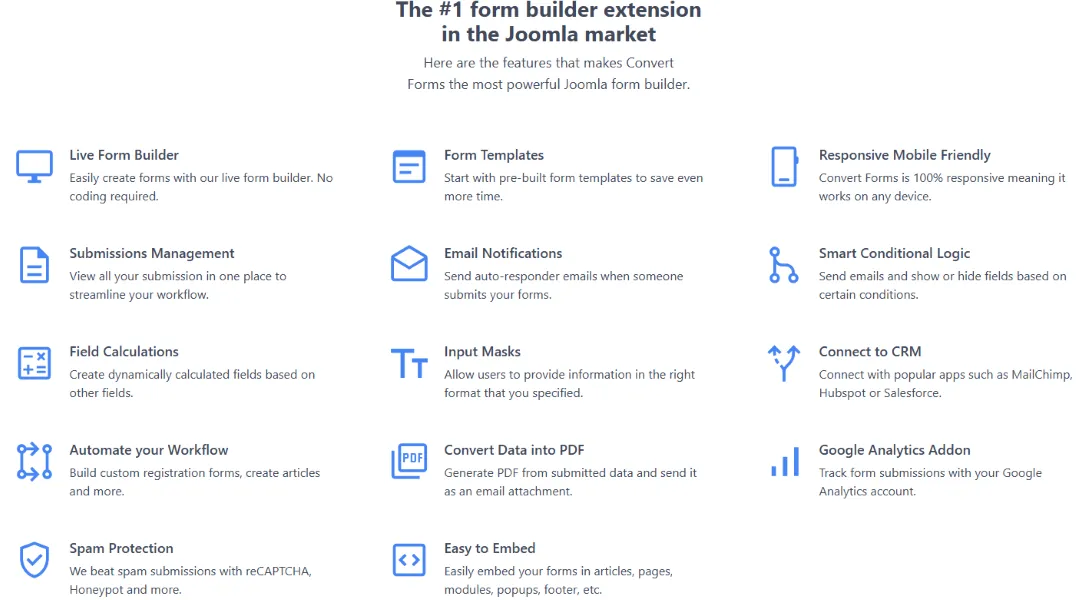Click the Automate your Workflow icon
Screen dimensions: 1086x600
coord(35,461)
